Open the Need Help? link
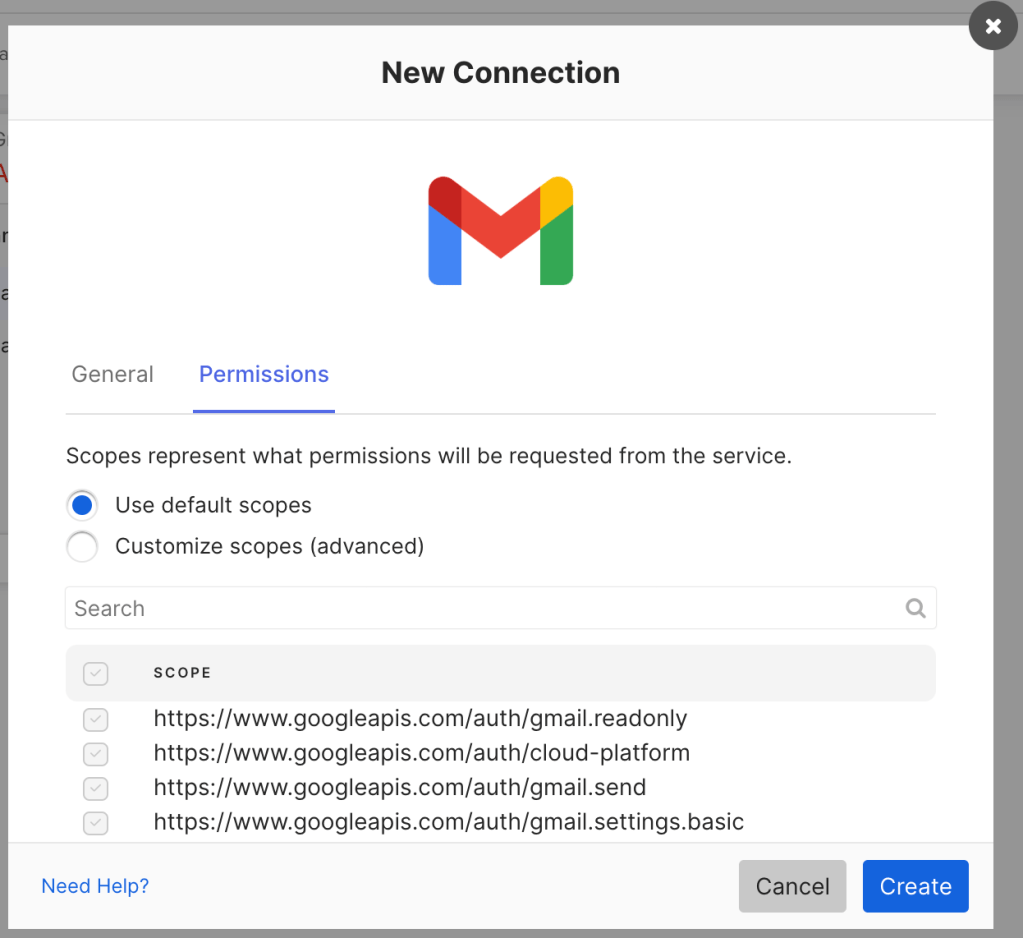 95,886
